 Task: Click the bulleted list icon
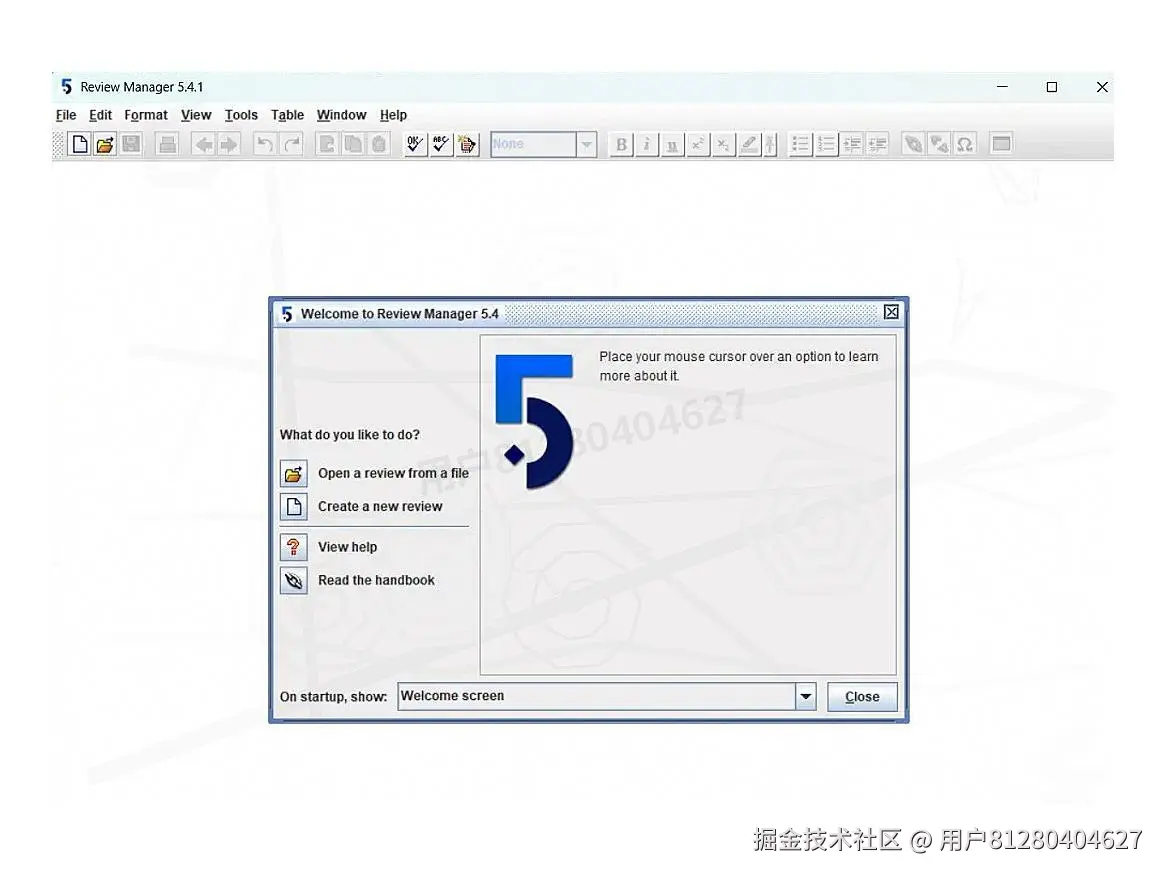point(800,144)
